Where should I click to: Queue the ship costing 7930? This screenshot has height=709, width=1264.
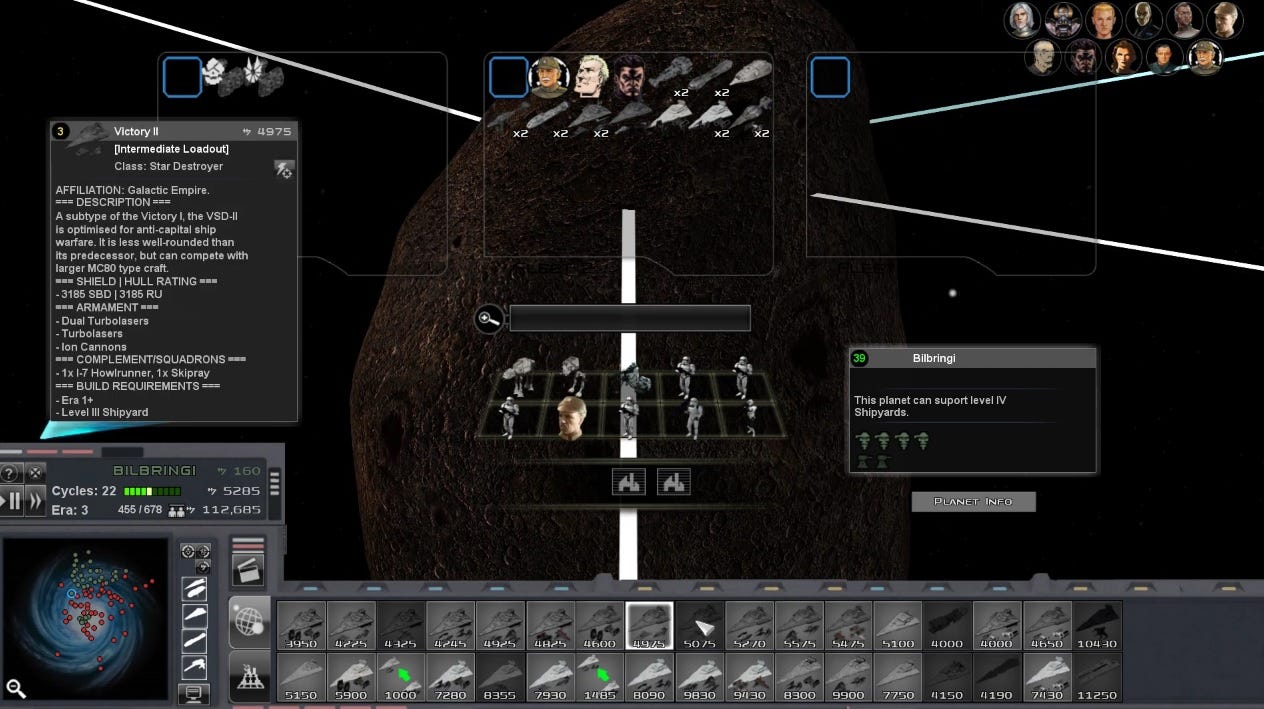coord(551,678)
